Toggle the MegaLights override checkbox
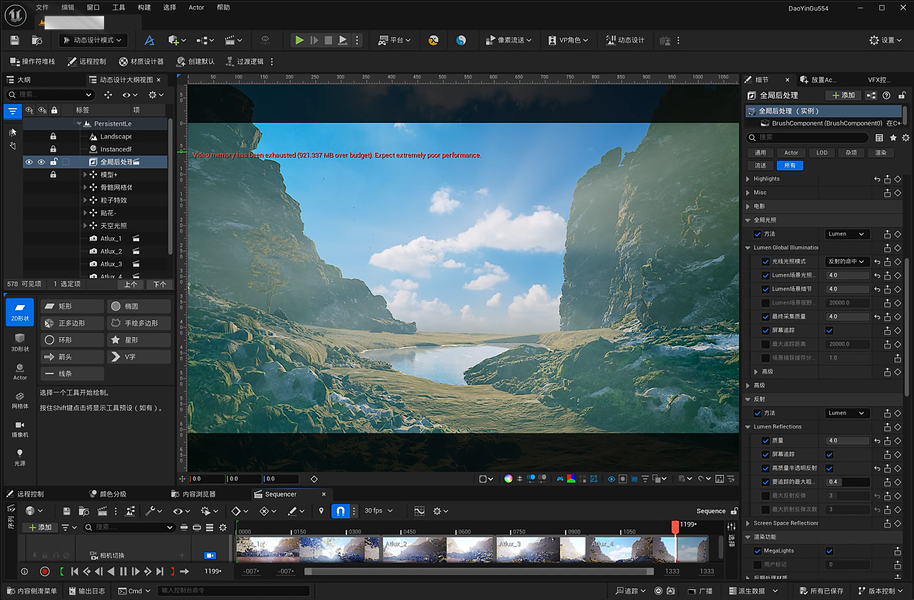 [757, 550]
